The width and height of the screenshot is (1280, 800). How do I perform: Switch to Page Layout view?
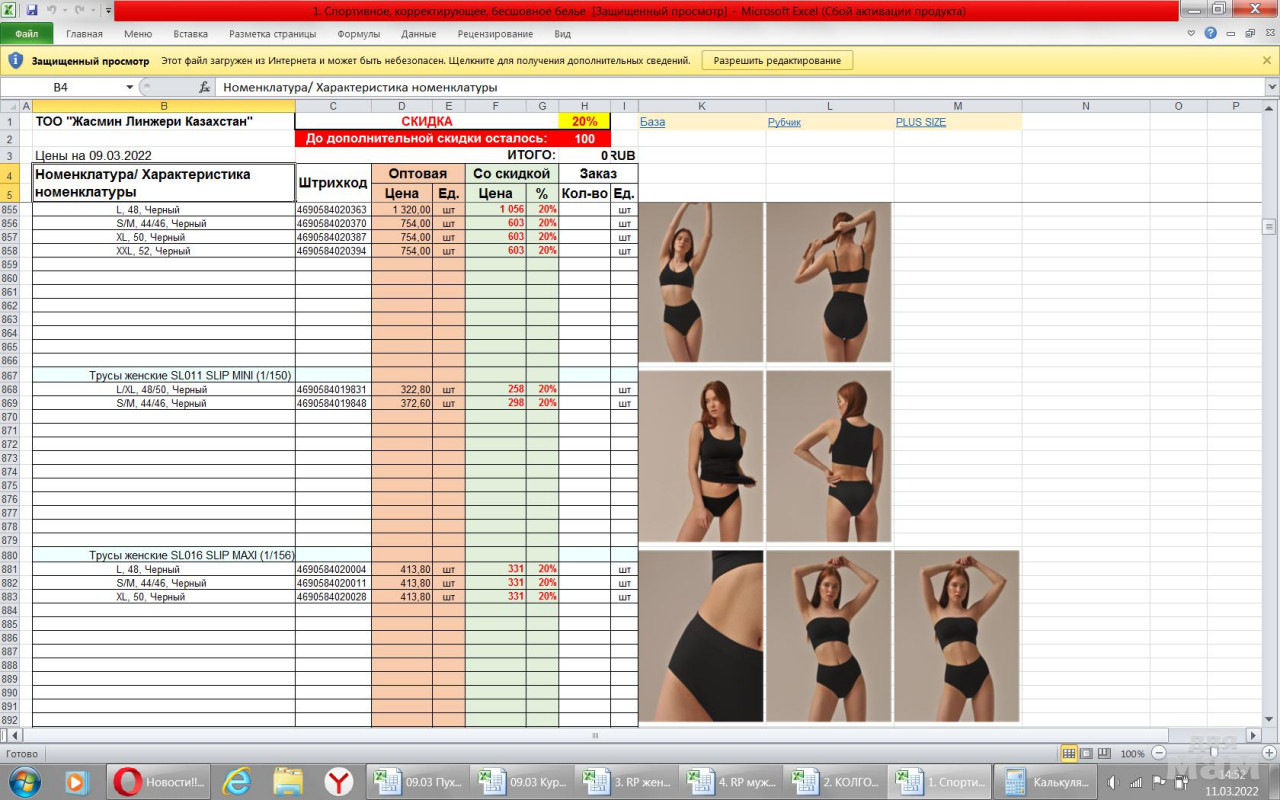(1086, 753)
